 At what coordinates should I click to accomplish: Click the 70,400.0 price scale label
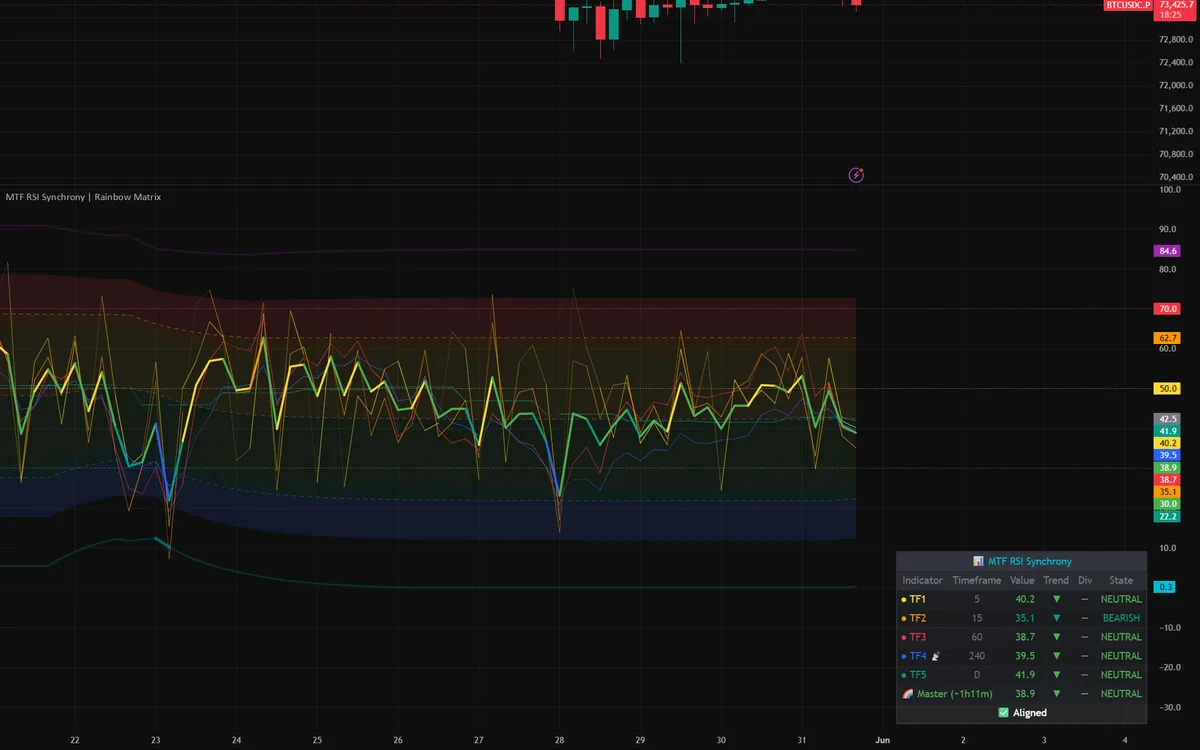(x=1175, y=177)
